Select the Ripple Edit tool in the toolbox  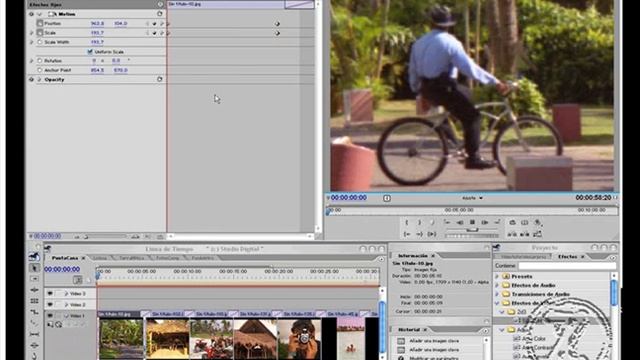tap(34, 290)
